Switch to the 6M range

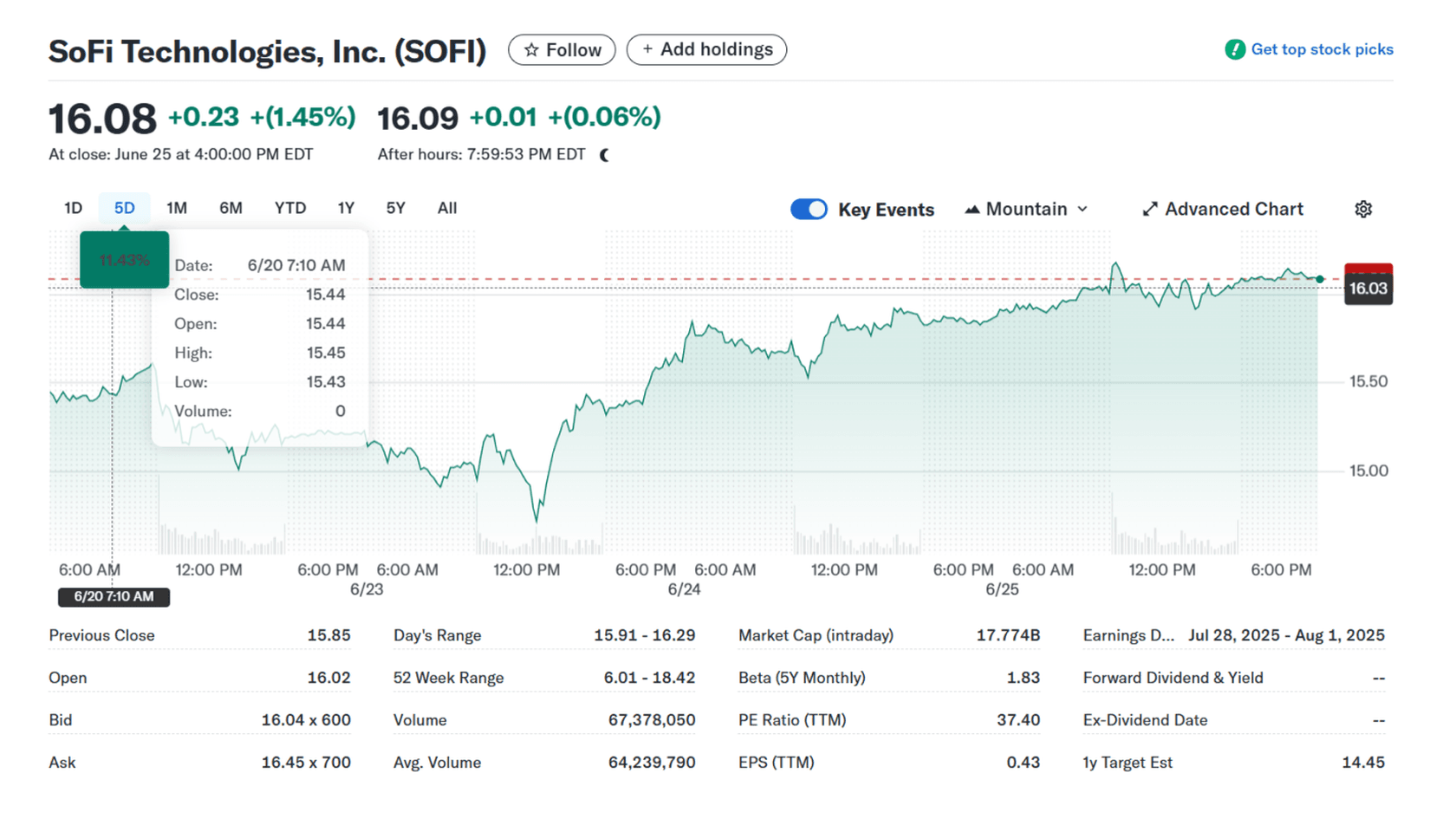click(x=231, y=208)
